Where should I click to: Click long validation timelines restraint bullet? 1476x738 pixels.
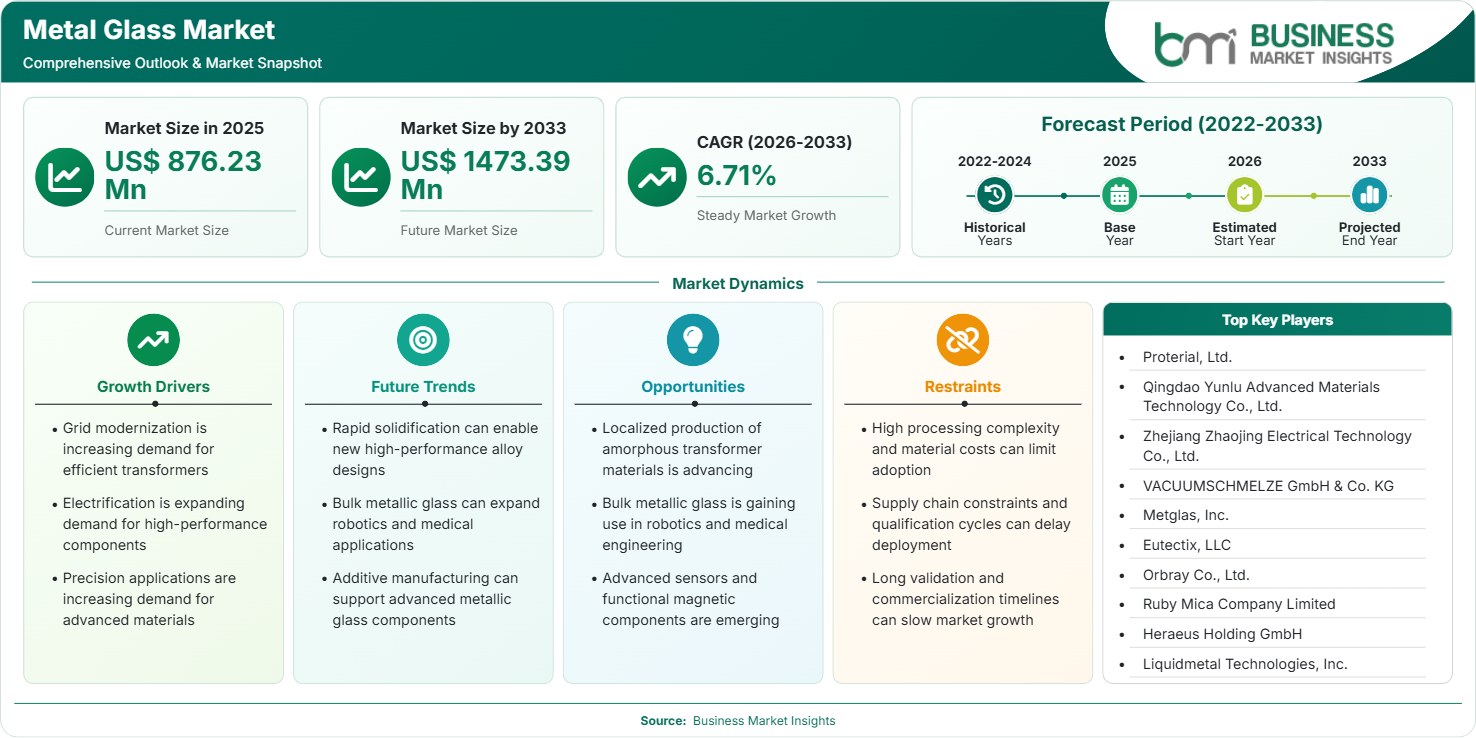[965, 599]
